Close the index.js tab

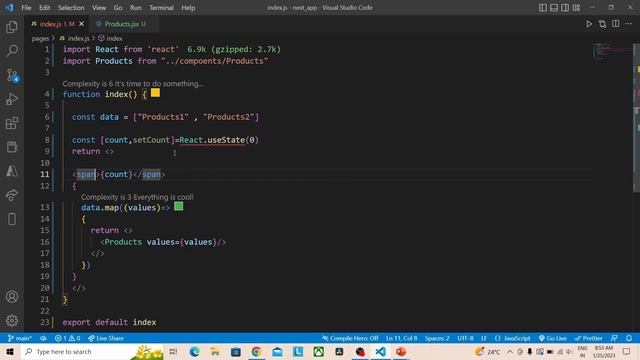coord(82,24)
